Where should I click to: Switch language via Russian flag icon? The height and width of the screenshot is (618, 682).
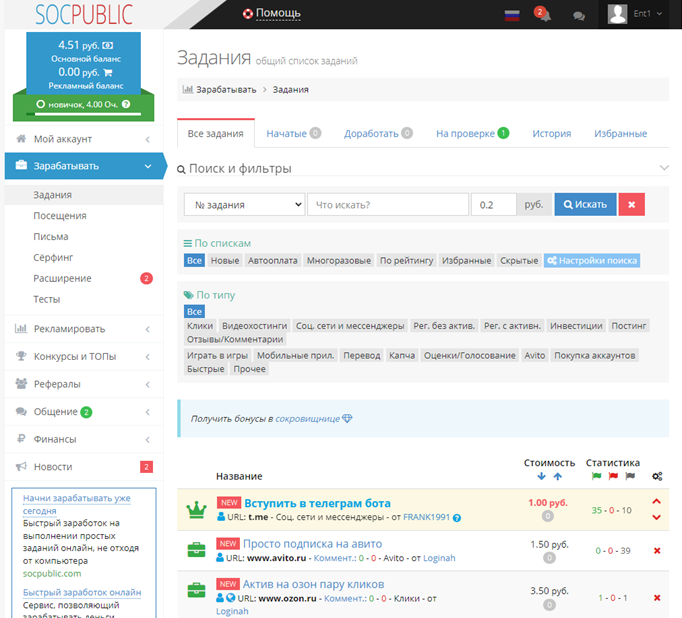click(x=512, y=16)
